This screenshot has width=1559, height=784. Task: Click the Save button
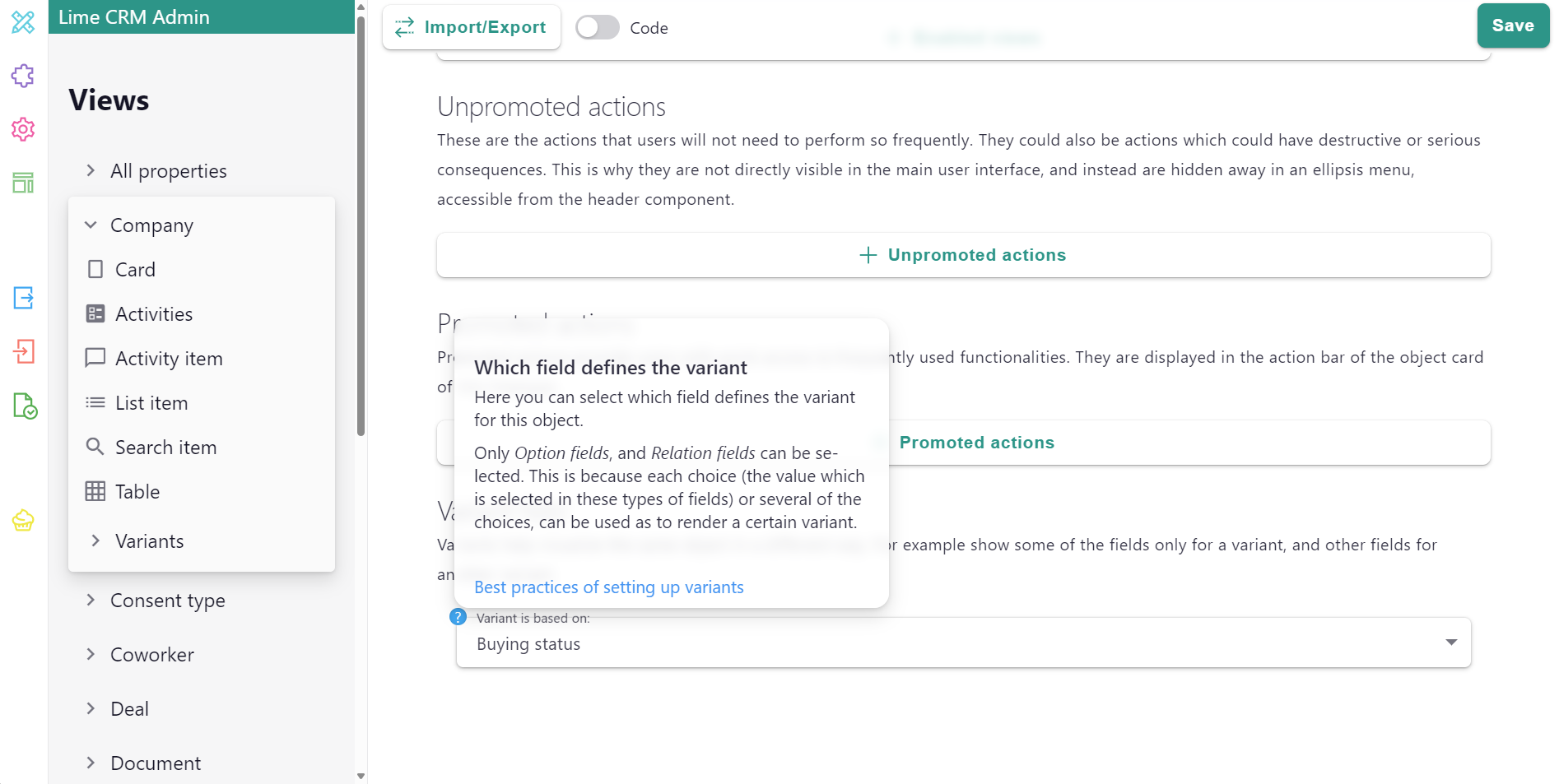click(x=1512, y=26)
